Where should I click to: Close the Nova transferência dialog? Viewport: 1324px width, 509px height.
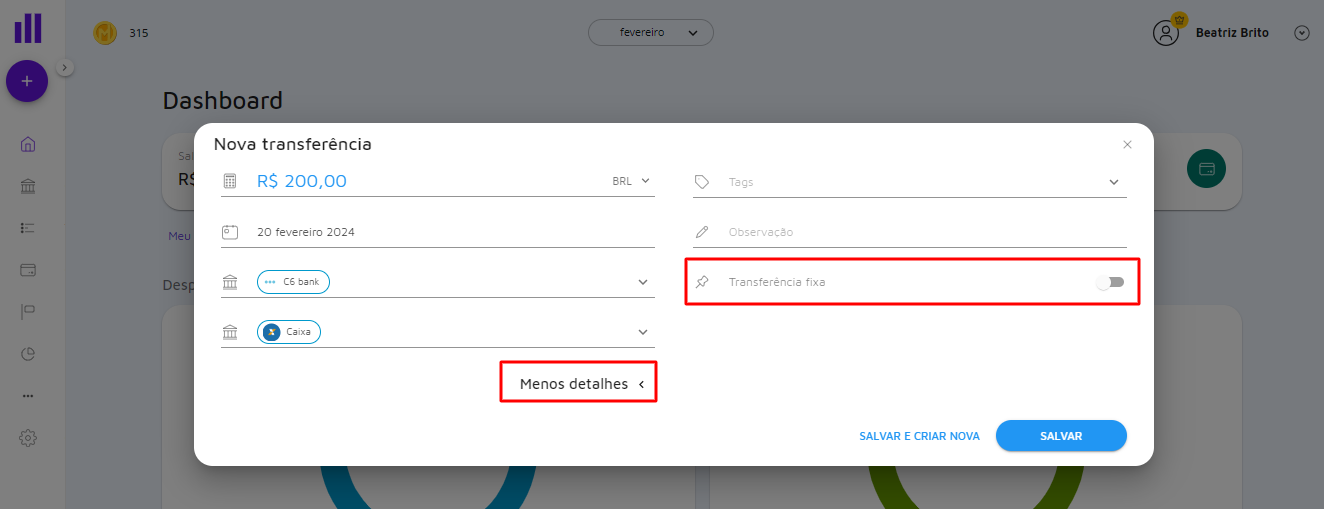1127,145
